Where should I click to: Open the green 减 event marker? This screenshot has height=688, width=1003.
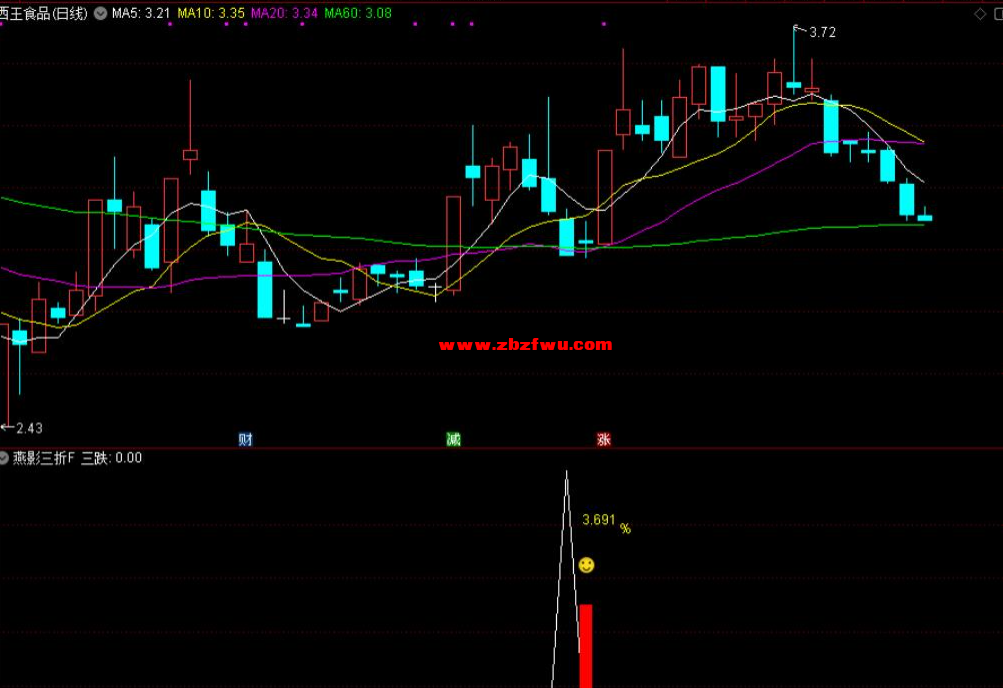(x=454, y=439)
